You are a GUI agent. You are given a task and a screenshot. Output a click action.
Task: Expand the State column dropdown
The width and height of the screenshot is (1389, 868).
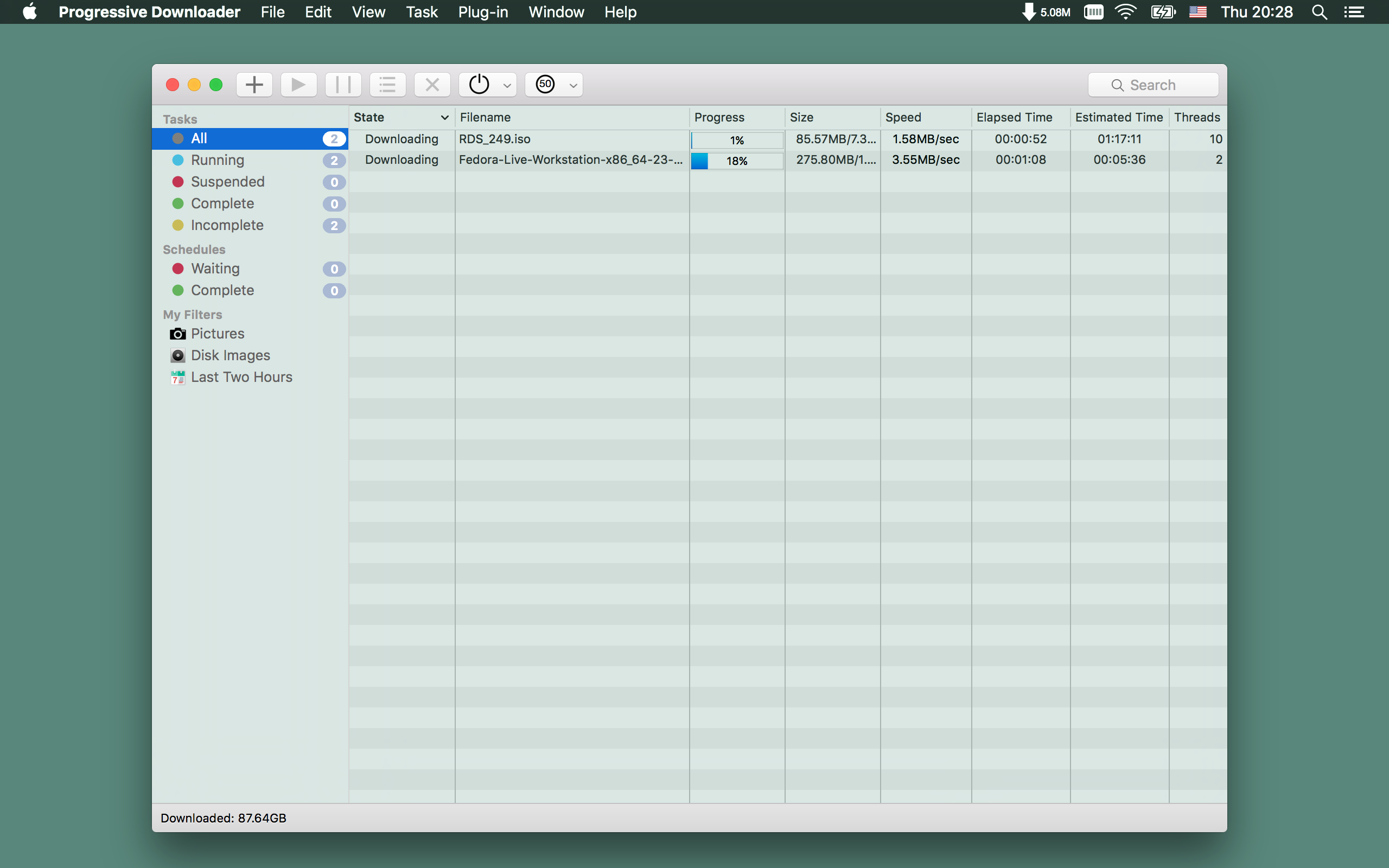(x=442, y=117)
